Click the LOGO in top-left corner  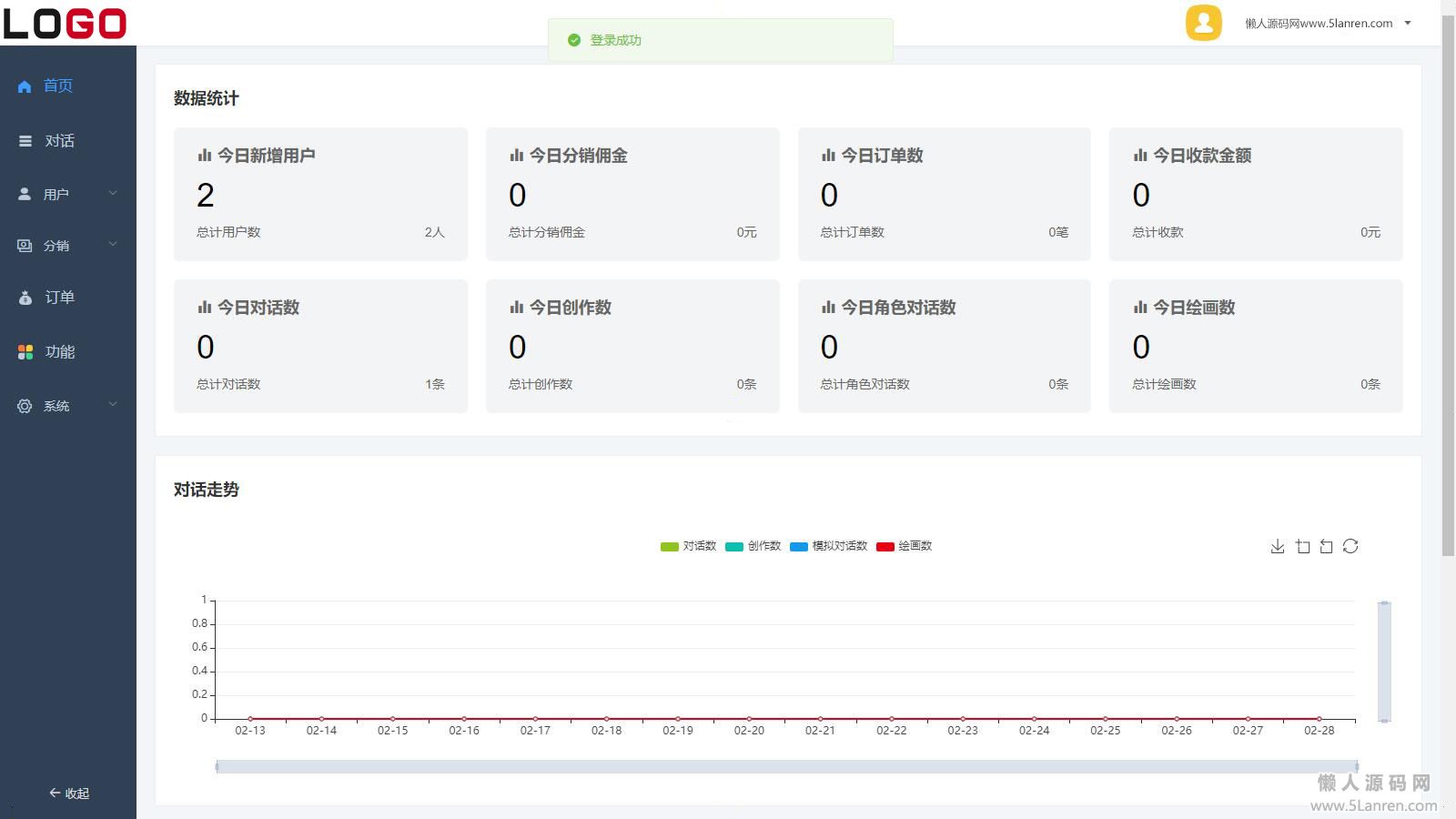(x=65, y=23)
